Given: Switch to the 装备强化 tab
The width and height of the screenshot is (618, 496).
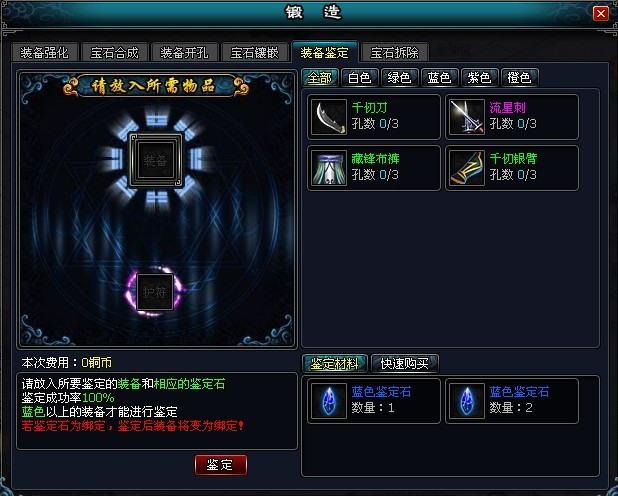Looking at the screenshot, I should tap(45, 52).
